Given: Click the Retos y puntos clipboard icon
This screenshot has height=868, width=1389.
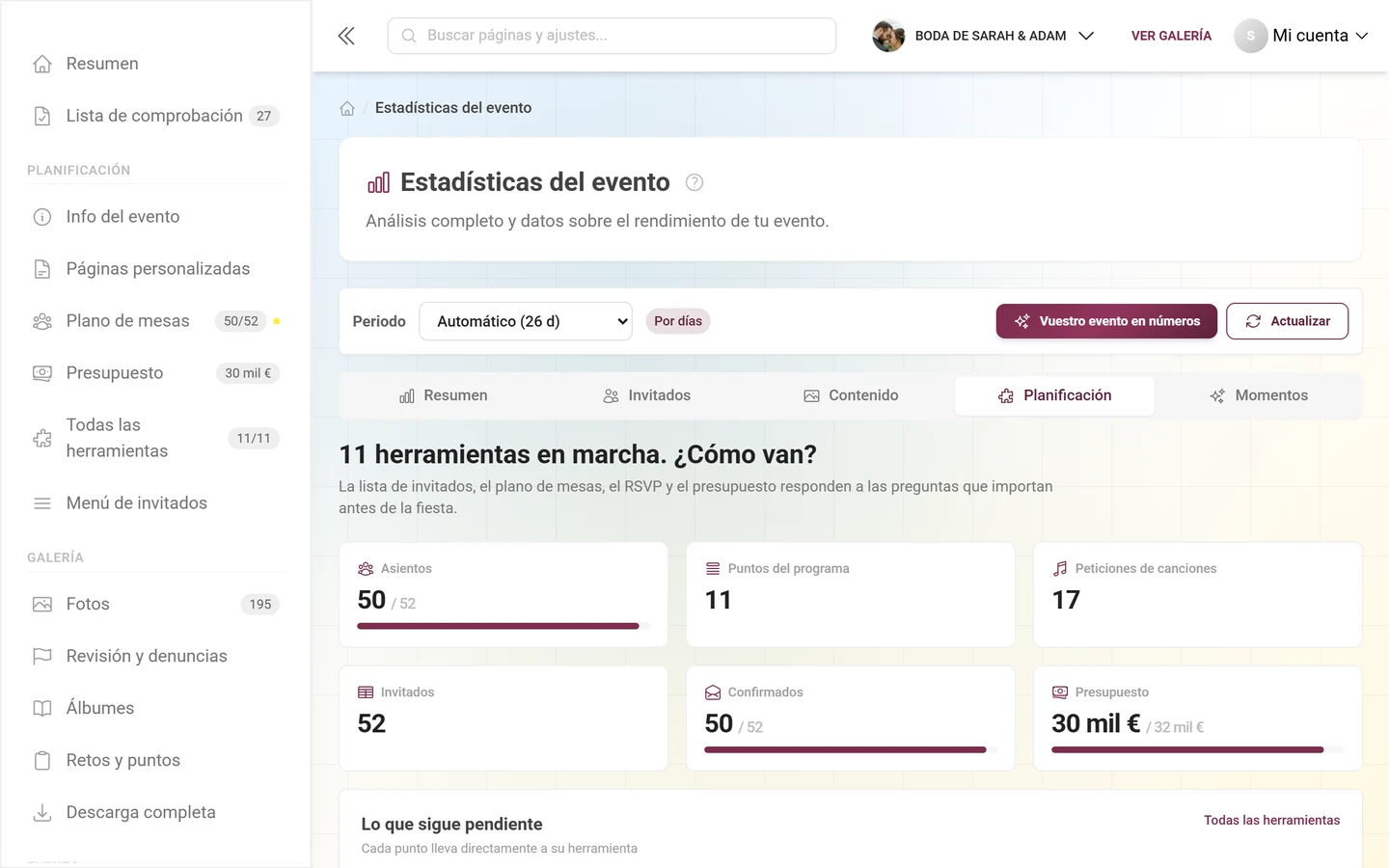Looking at the screenshot, I should 42,760.
